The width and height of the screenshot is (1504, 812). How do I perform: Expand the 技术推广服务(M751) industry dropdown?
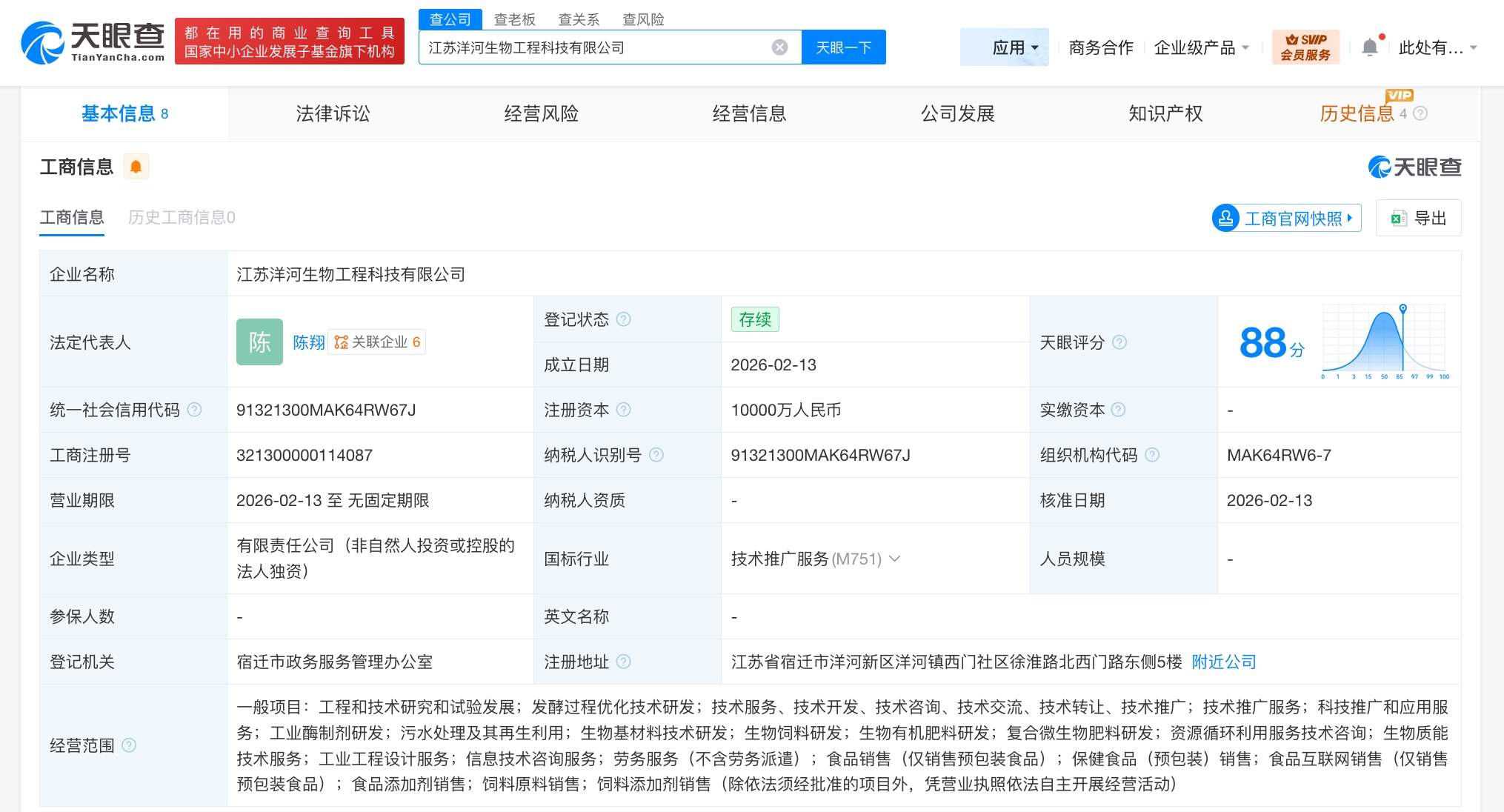pos(896,559)
